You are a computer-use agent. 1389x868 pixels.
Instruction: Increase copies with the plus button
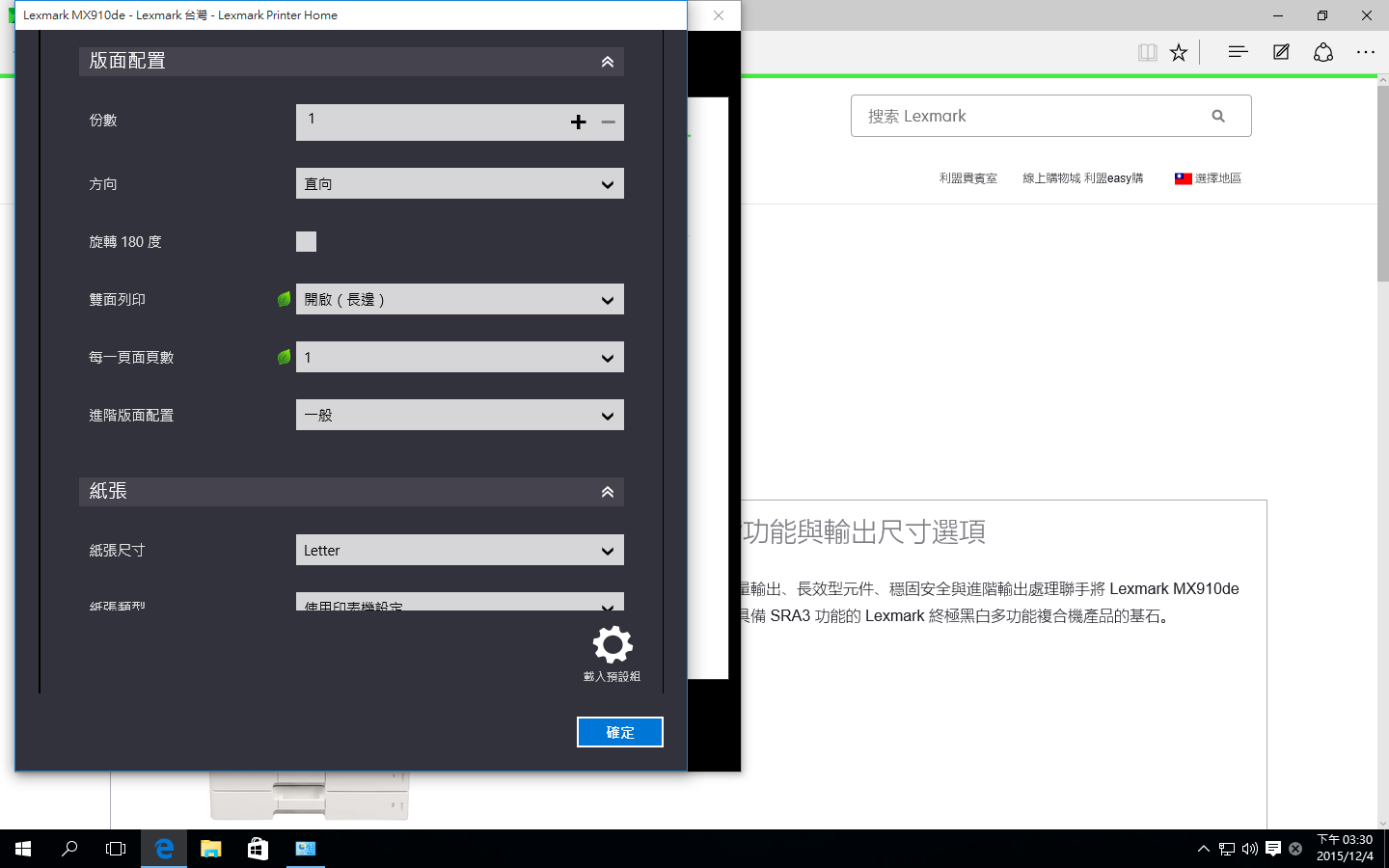(578, 122)
